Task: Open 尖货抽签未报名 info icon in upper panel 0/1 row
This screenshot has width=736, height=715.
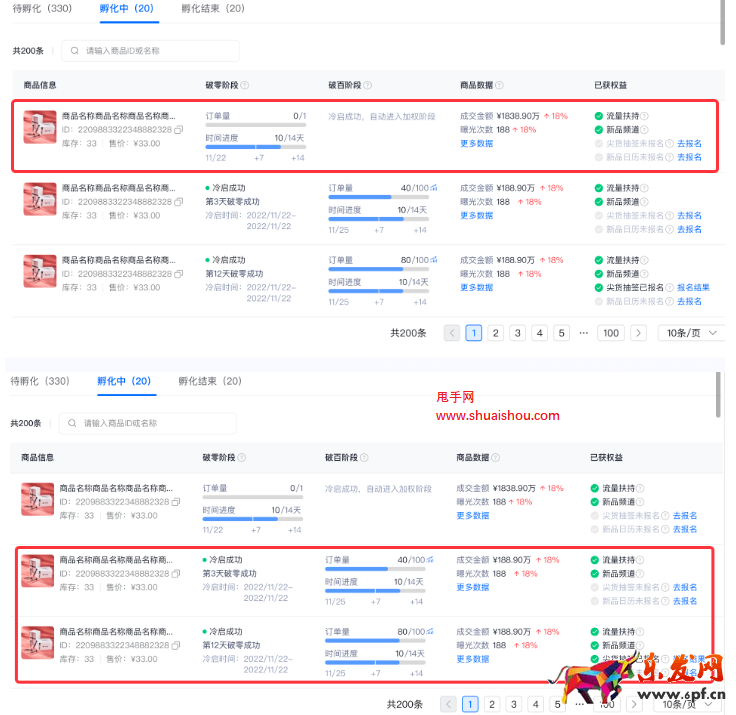Action: [x=670, y=144]
